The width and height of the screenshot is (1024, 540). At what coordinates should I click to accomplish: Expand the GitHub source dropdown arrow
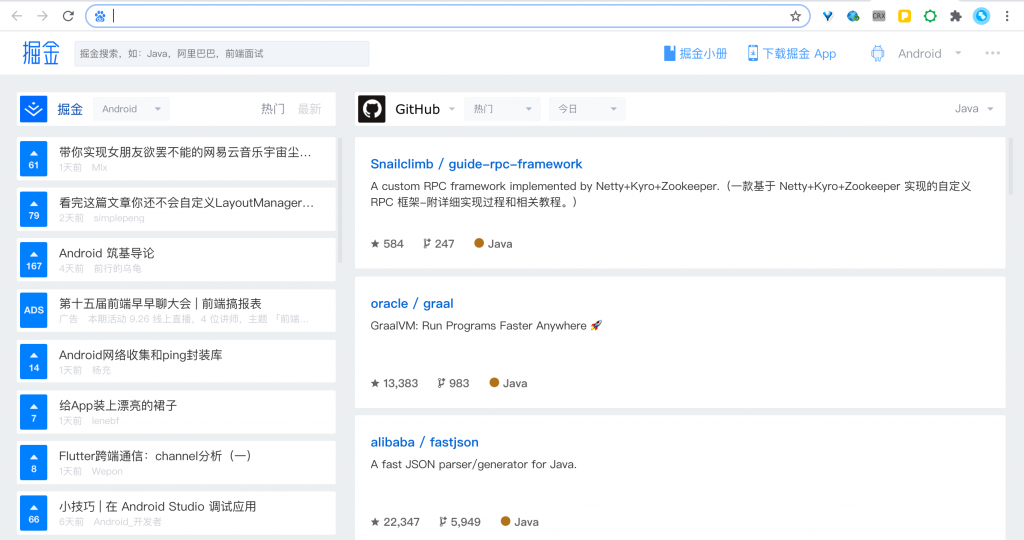click(x=452, y=109)
